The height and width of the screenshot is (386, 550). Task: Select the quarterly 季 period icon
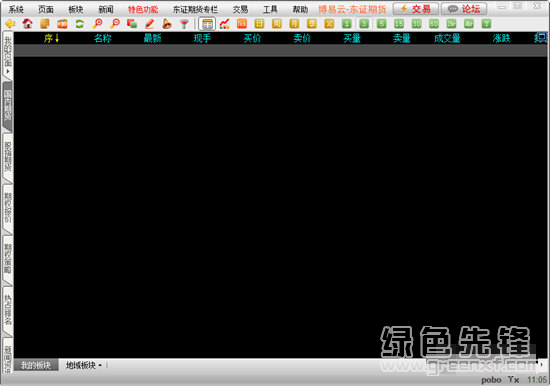(311, 24)
